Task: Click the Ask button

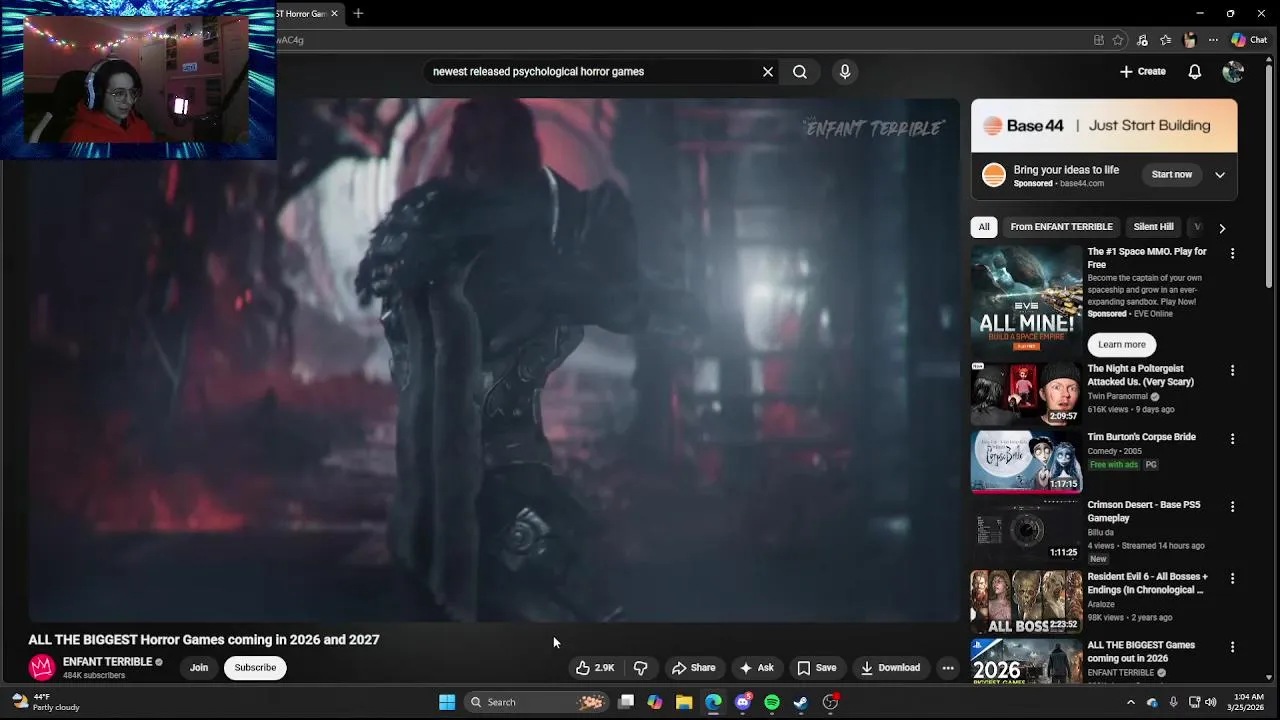Action: (756, 668)
